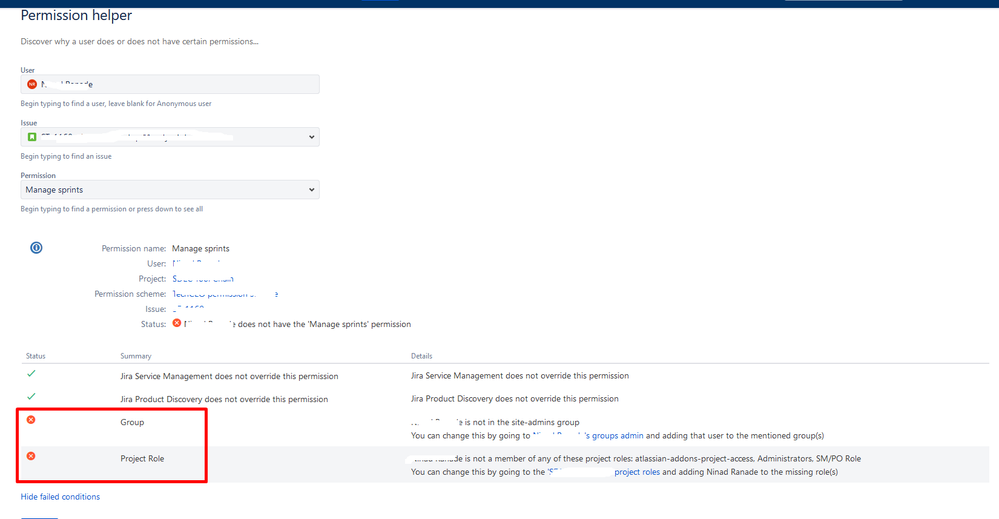Click the 'Manage sprints' permission field text
999x519 pixels.
[x=54, y=190]
